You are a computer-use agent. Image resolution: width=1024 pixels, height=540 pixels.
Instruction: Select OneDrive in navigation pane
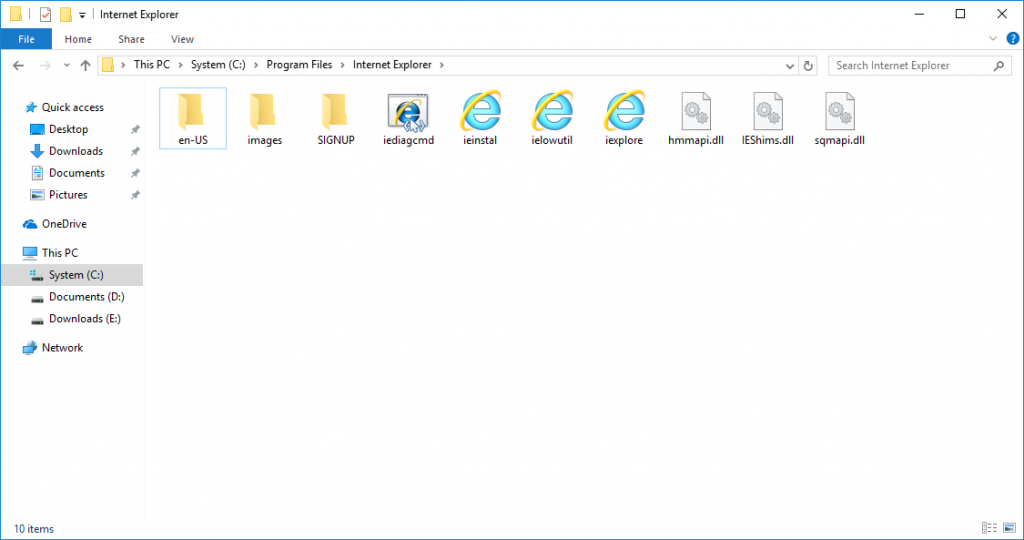coord(64,224)
